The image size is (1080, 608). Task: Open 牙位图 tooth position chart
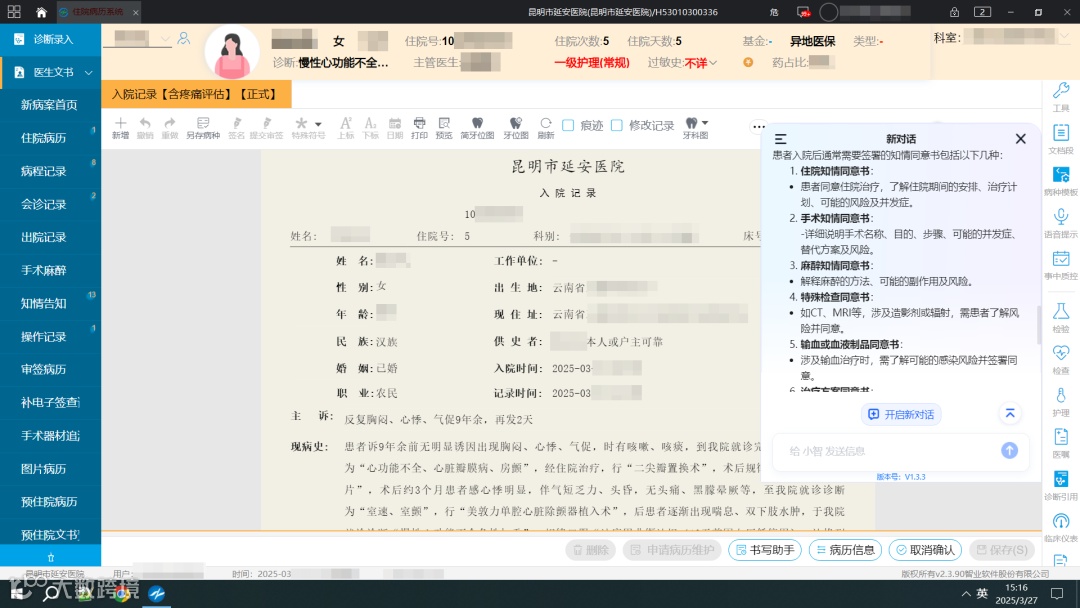515,123
